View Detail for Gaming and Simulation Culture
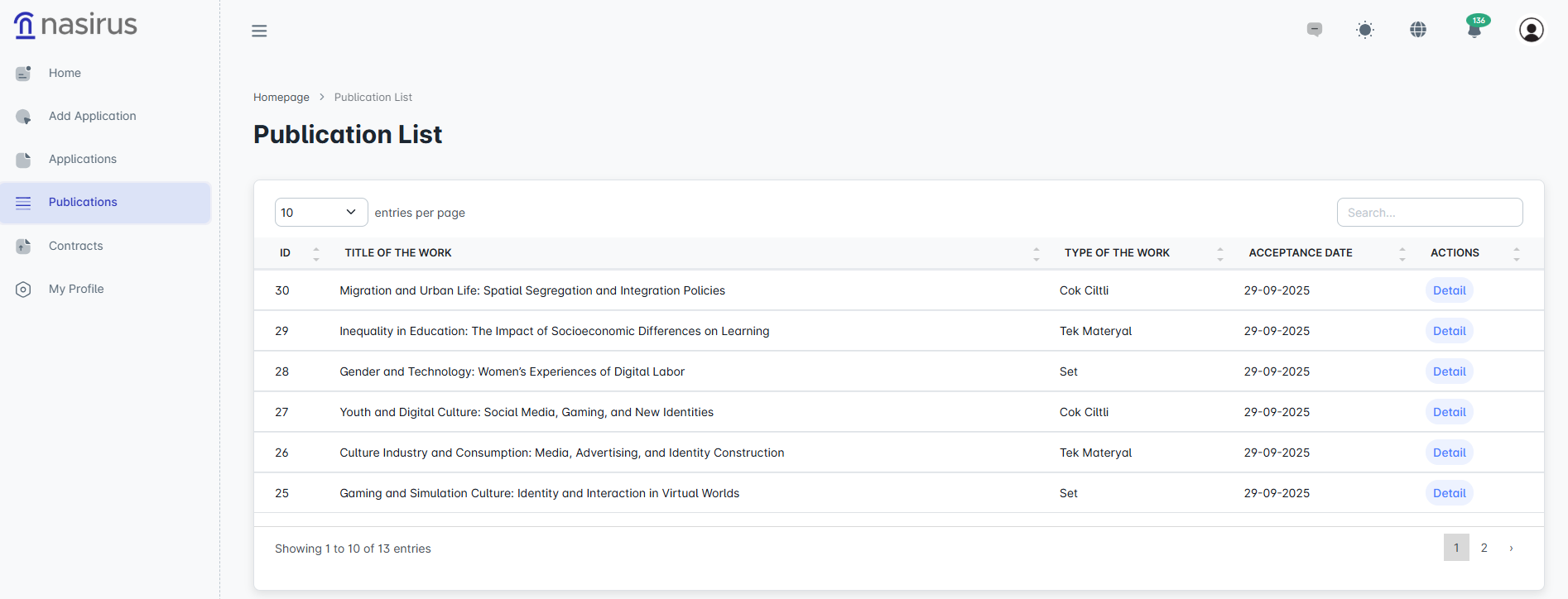 pyautogui.click(x=1449, y=493)
